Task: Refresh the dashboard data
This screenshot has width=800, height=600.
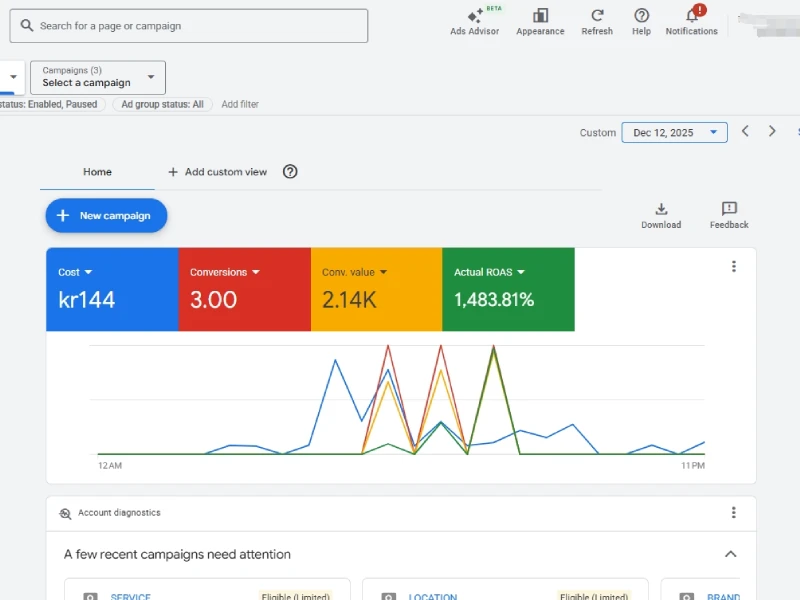Action: (x=597, y=17)
